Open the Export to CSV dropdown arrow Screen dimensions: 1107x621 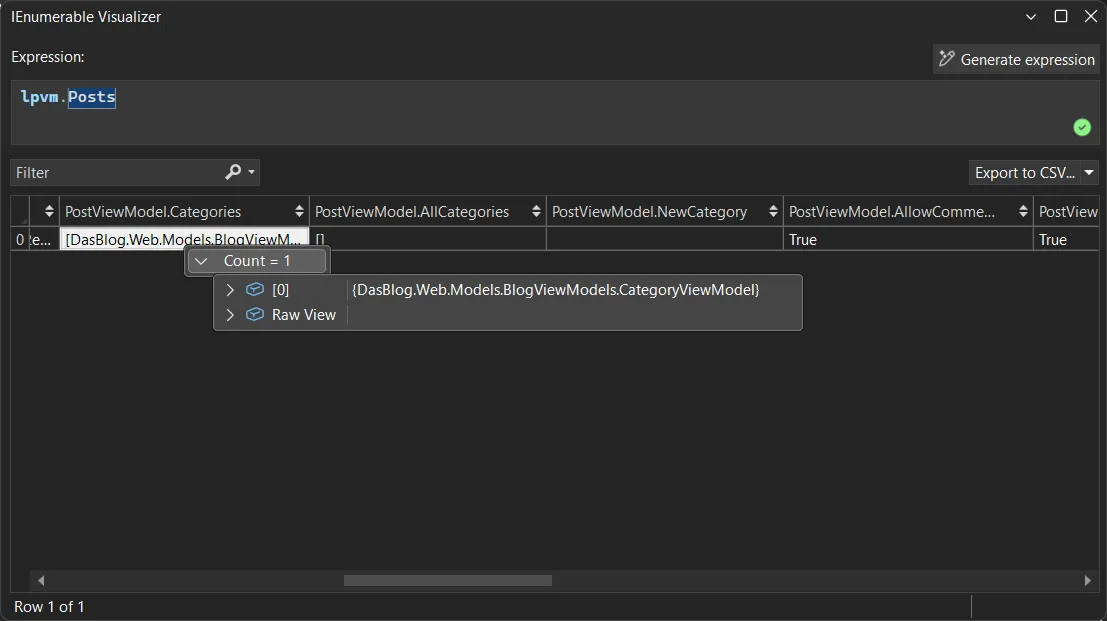(x=1090, y=173)
